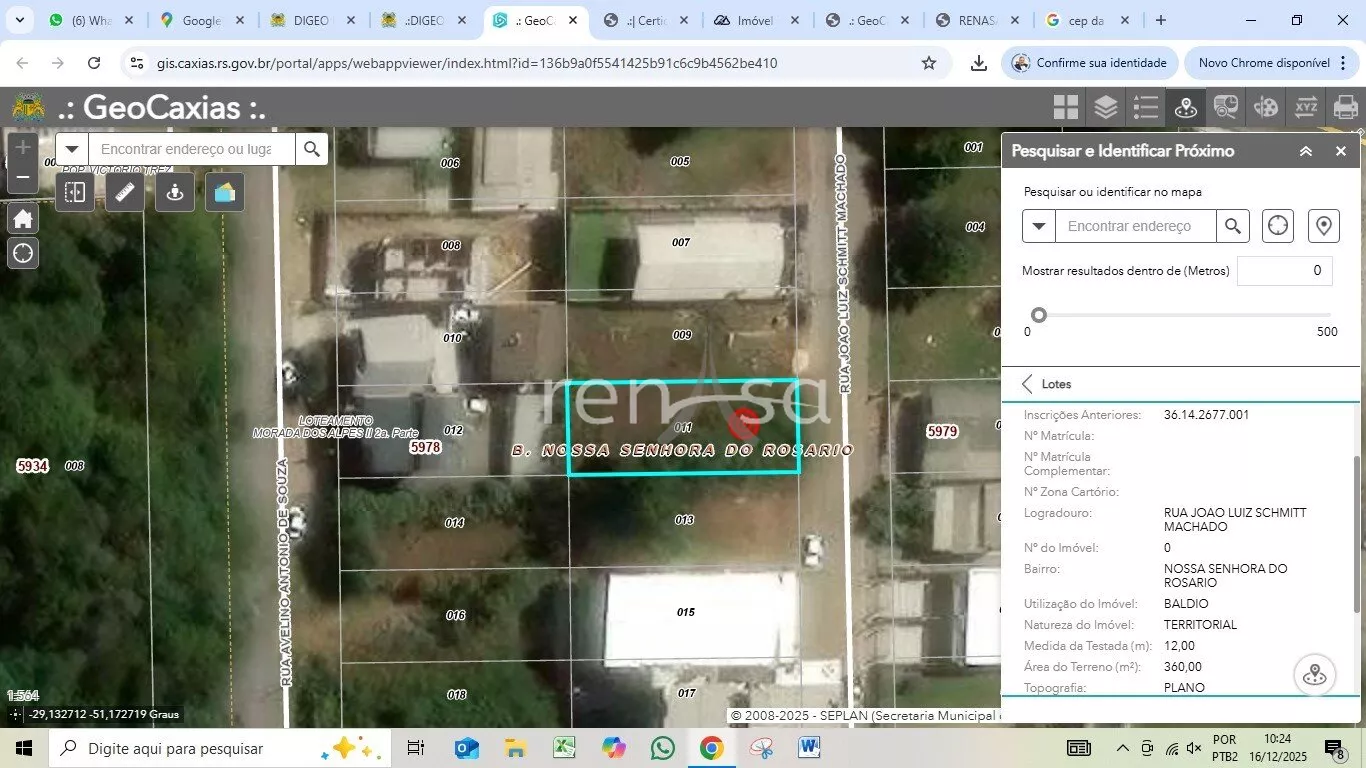Open the layers list stack icon
The image size is (1366, 768).
[1105, 107]
